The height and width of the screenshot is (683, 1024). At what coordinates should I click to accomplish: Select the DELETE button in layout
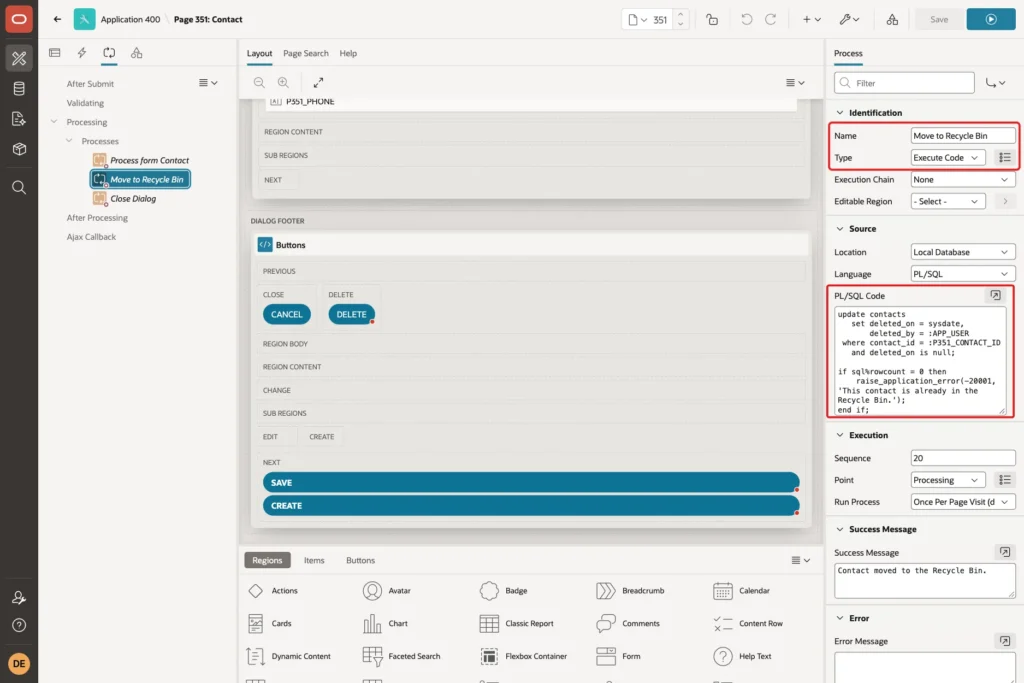pos(351,314)
